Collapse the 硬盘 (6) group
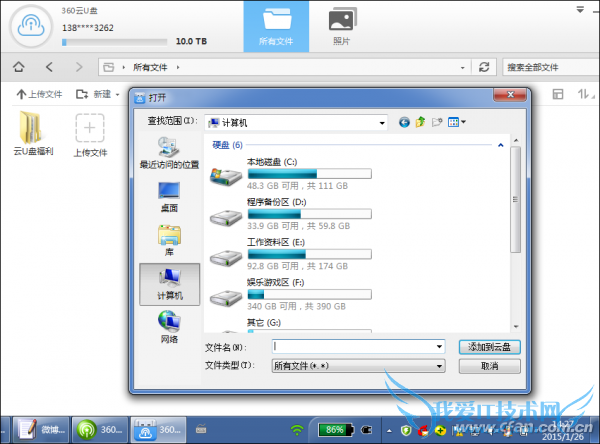 (x=500, y=145)
